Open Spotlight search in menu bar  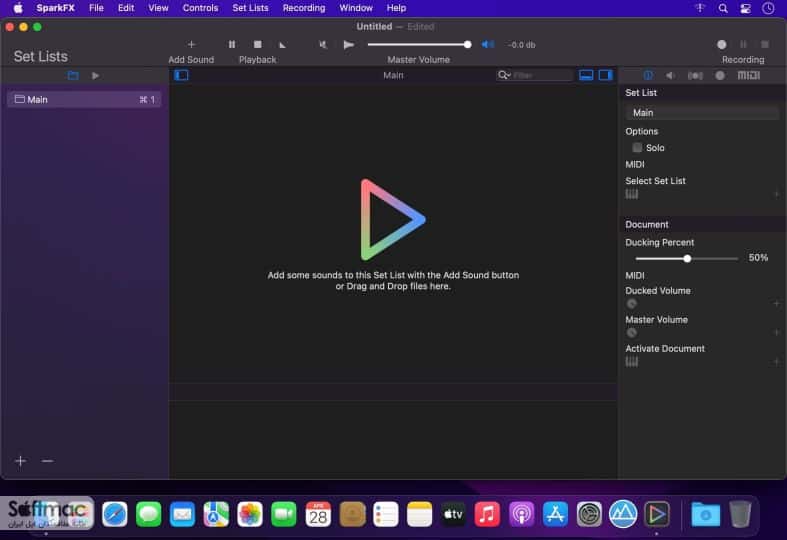click(723, 8)
